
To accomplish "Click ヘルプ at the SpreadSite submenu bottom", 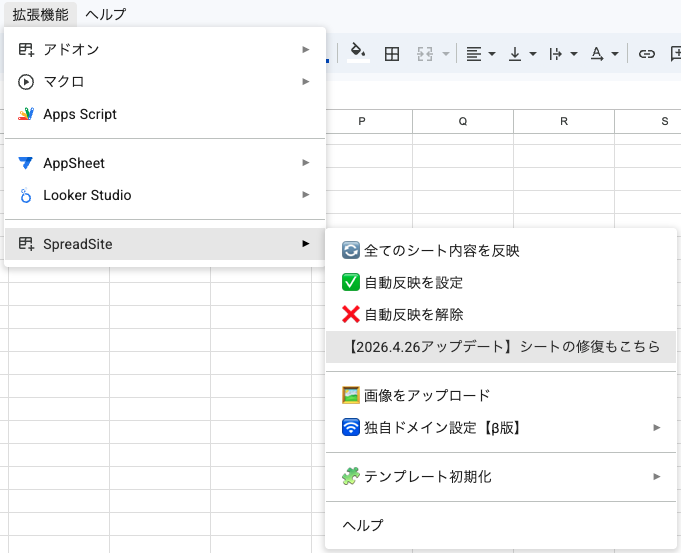I will pyautogui.click(x=363, y=525).
